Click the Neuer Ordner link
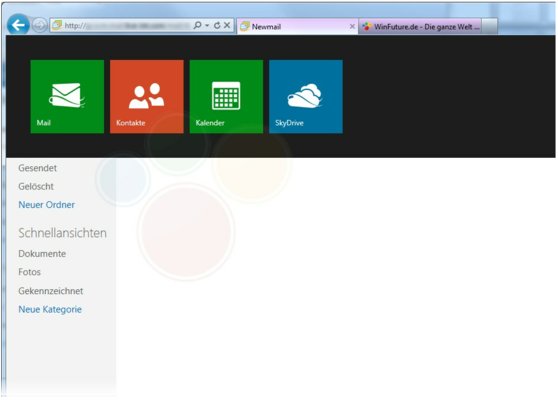 pos(47,205)
